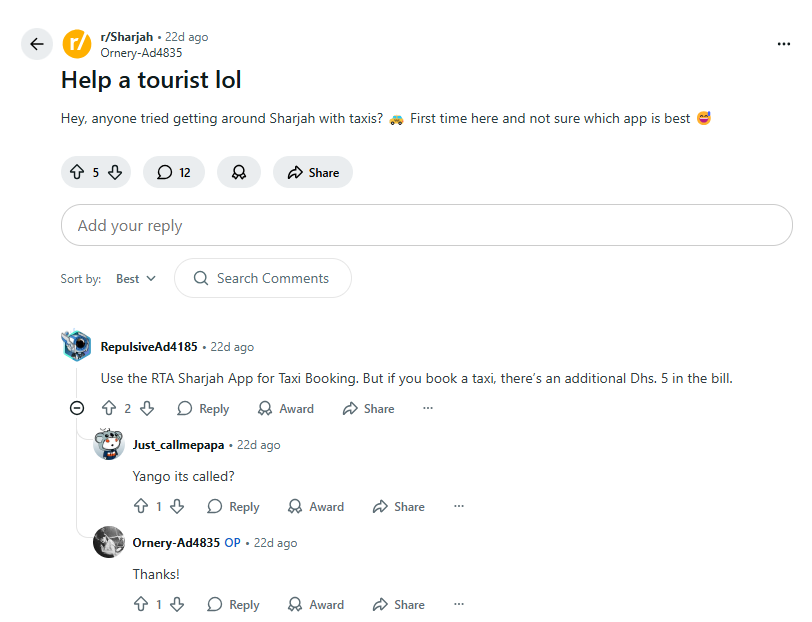The width and height of the screenshot is (812, 622).
Task: Open the post's three-dot options menu
Action: tap(784, 44)
